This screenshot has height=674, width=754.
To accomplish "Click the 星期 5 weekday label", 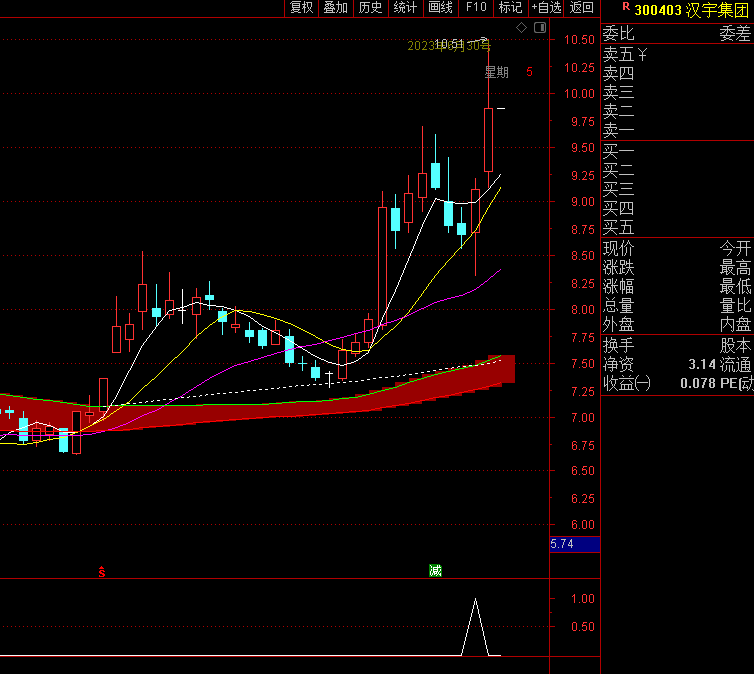I will pyautogui.click(x=508, y=72).
